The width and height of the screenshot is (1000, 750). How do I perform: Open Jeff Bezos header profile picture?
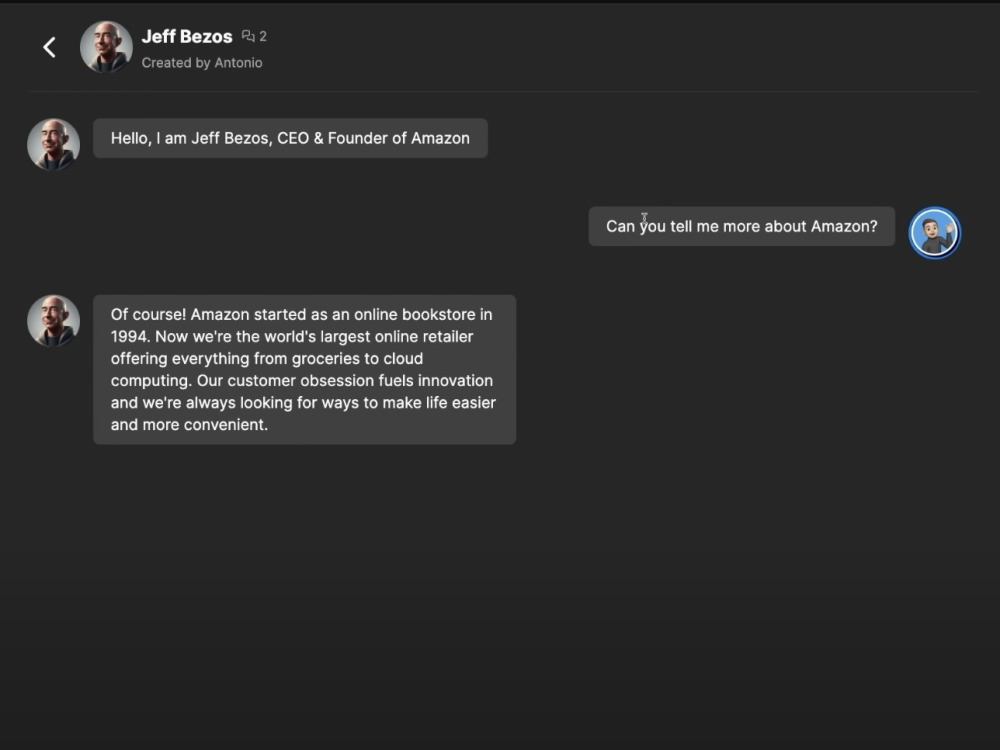click(106, 47)
